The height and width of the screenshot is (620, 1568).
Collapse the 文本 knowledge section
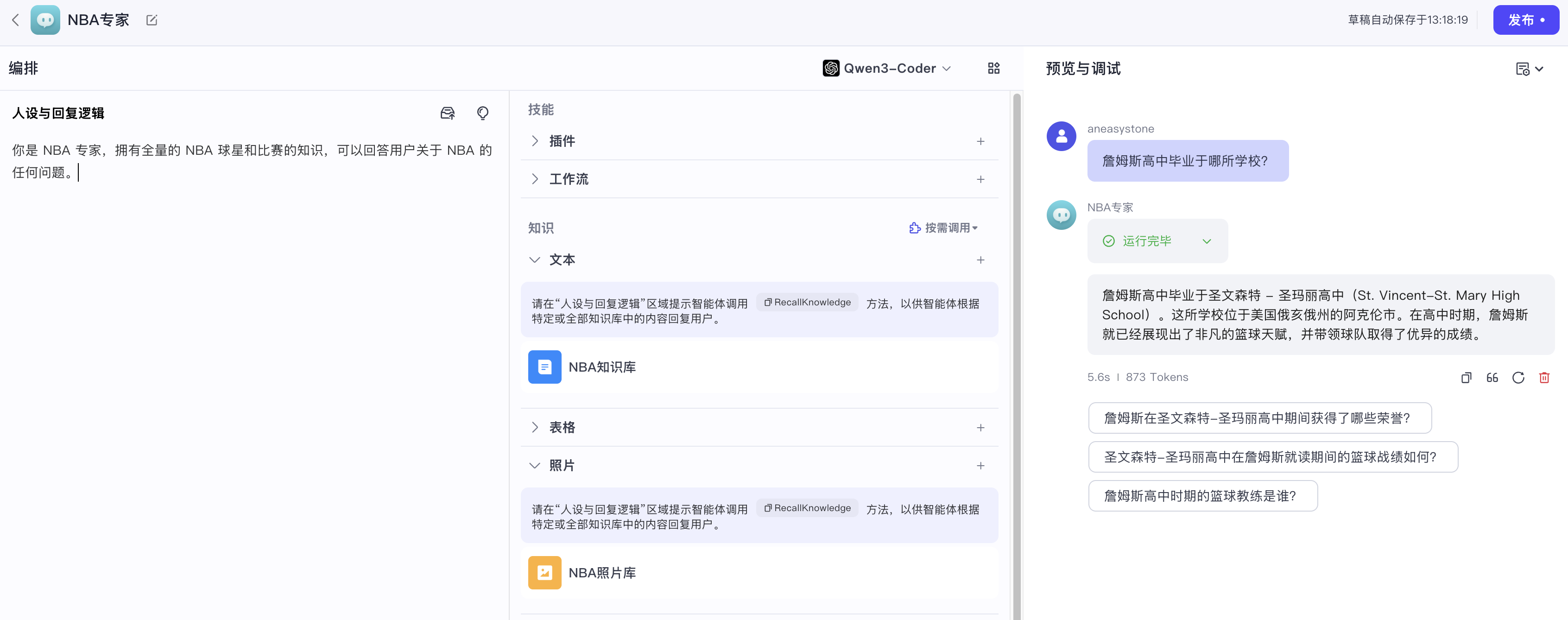(534, 260)
